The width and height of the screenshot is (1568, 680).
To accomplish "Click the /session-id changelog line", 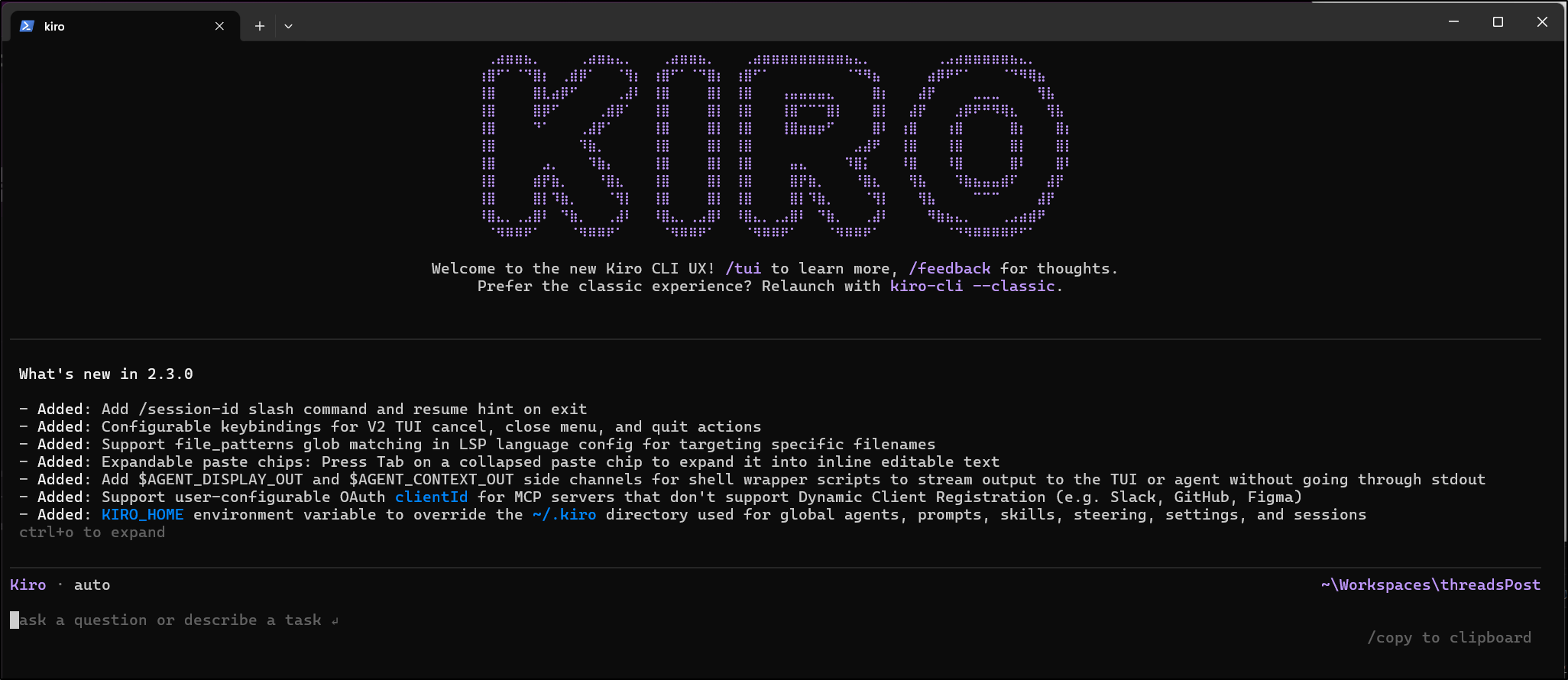I will 303,409.
